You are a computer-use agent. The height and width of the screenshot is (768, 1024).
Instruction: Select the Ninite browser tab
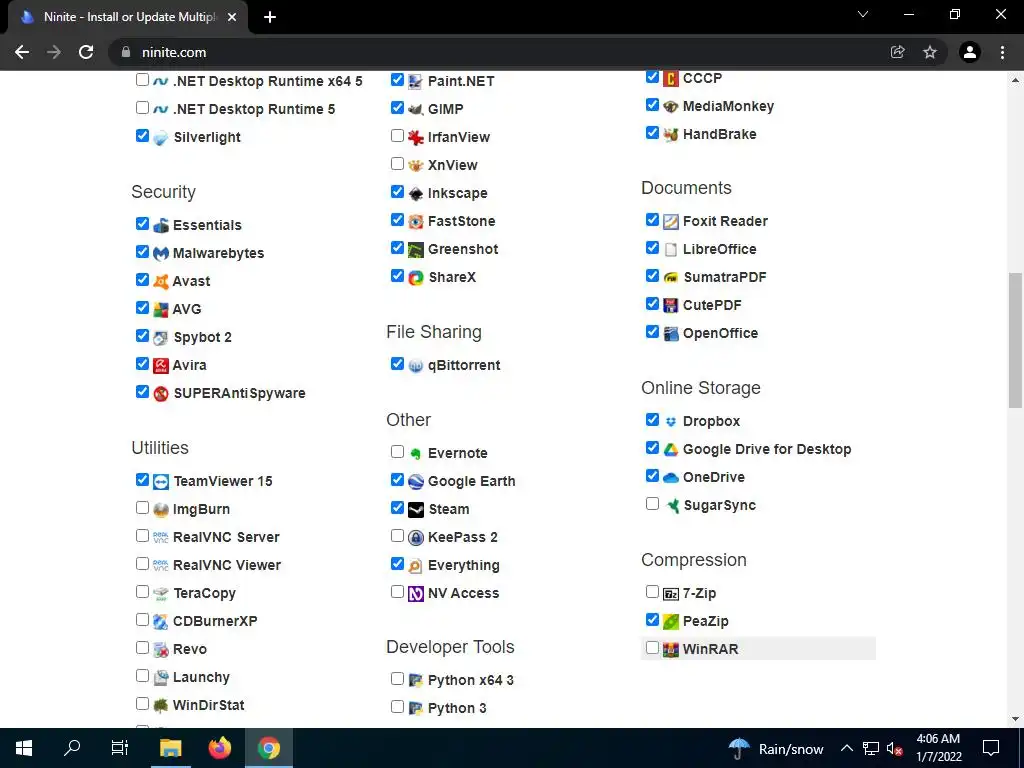click(x=129, y=17)
